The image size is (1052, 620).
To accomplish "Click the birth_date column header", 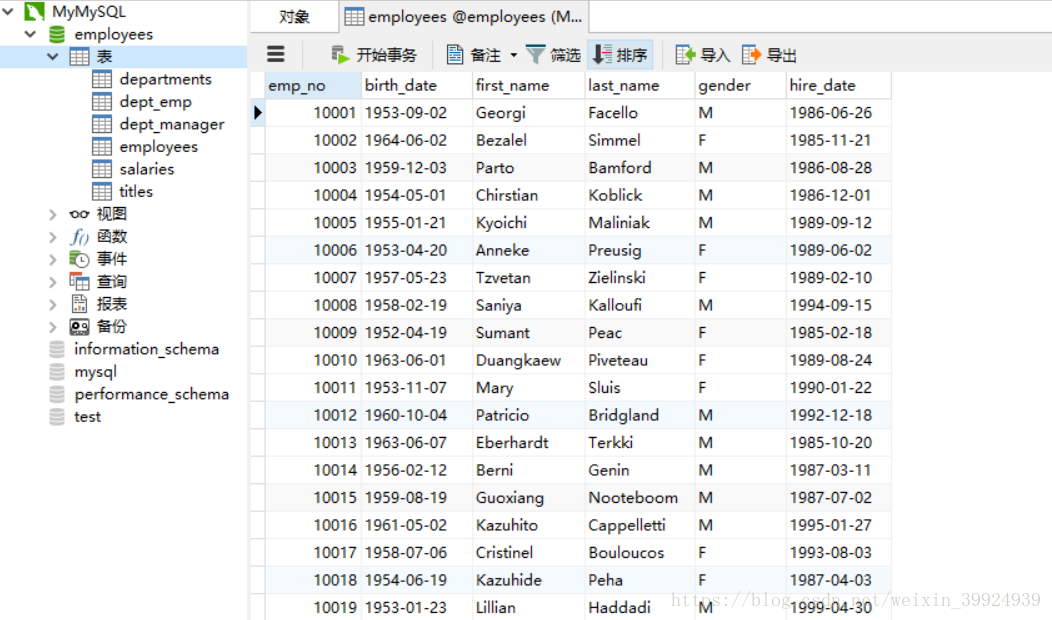I will [x=417, y=85].
